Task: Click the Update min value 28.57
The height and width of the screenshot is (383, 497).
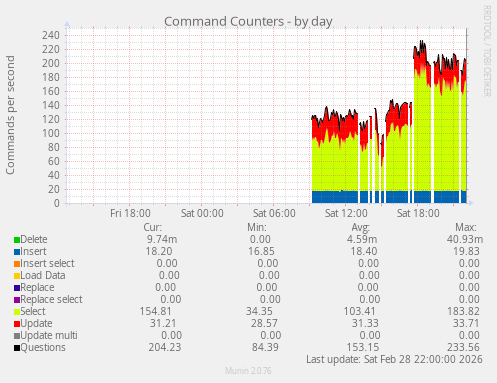Action: (264, 323)
